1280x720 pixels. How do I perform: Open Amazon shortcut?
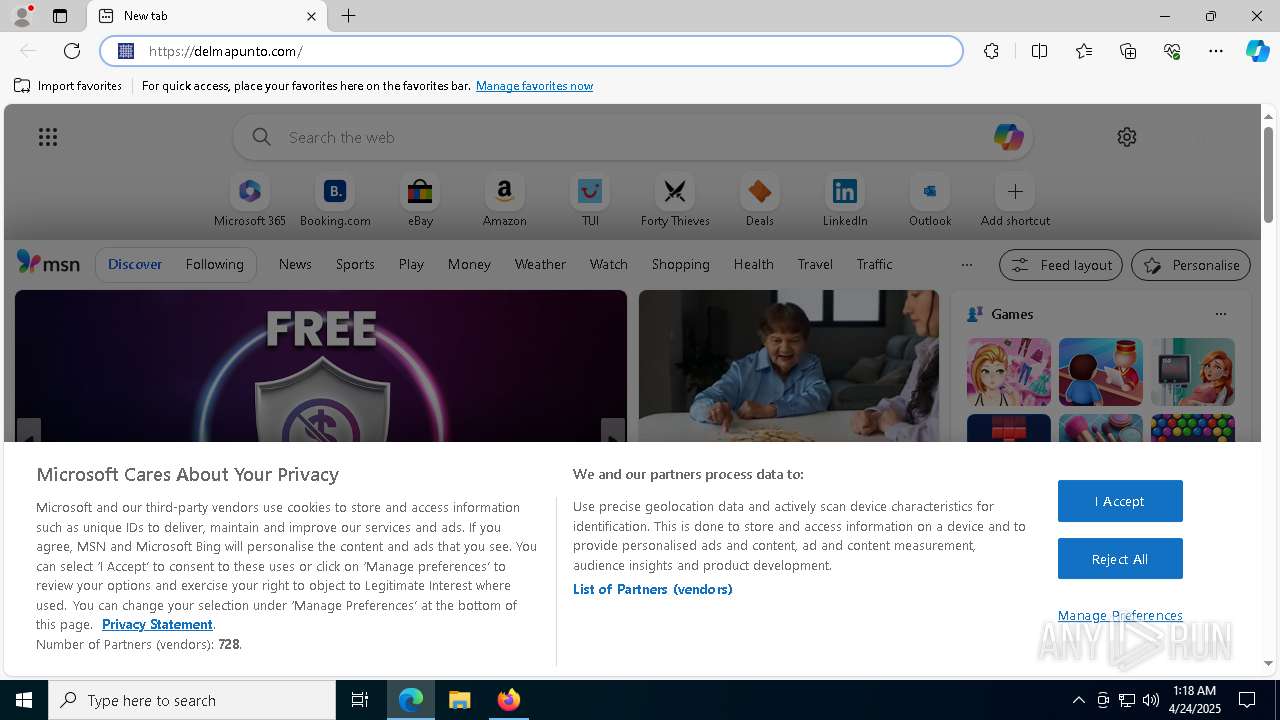[x=504, y=201]
